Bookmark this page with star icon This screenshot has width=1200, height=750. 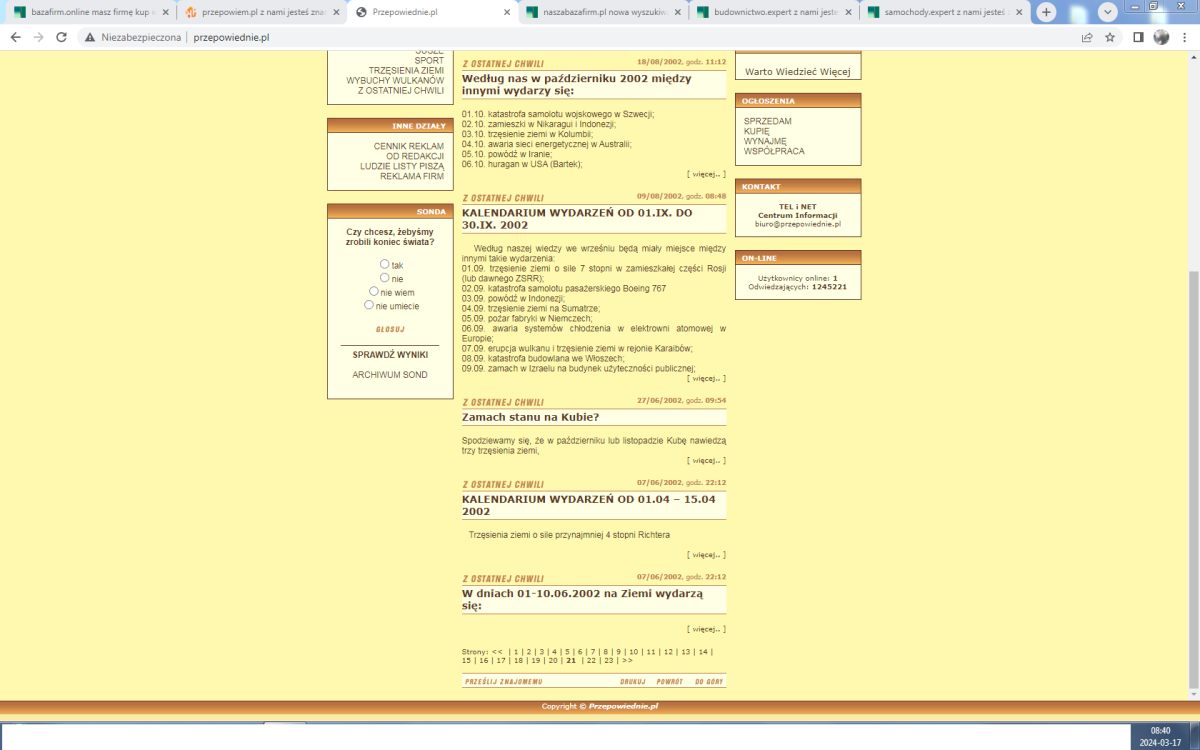pyautogui.click(x=1110, y=37)
